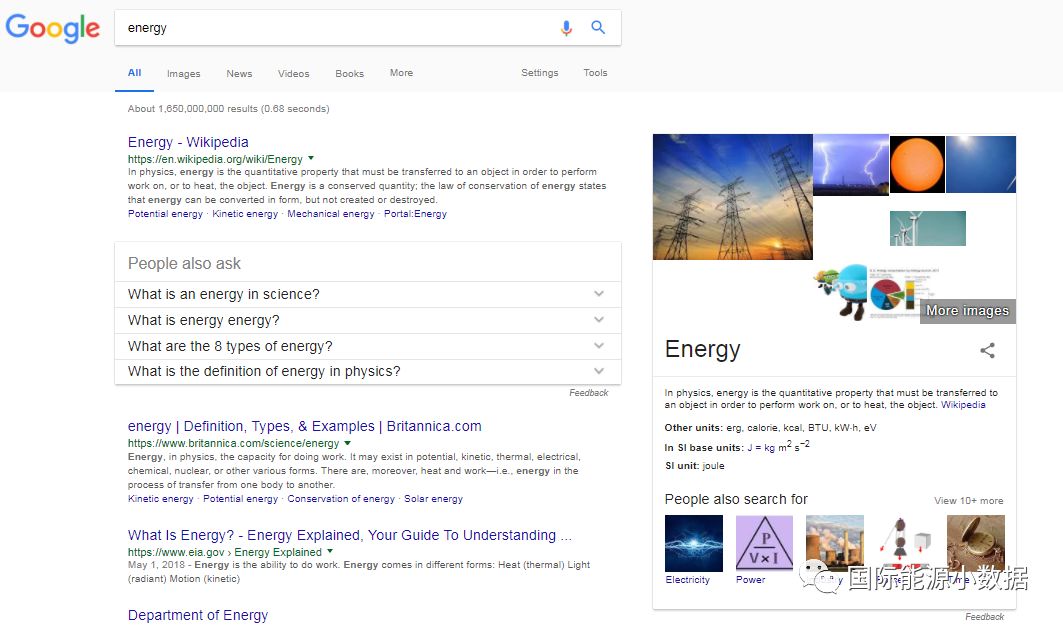Open the Potential energy Britannica sitelink
The width and height of the screenshot is (1063, 625).
[x=240, y=498]
